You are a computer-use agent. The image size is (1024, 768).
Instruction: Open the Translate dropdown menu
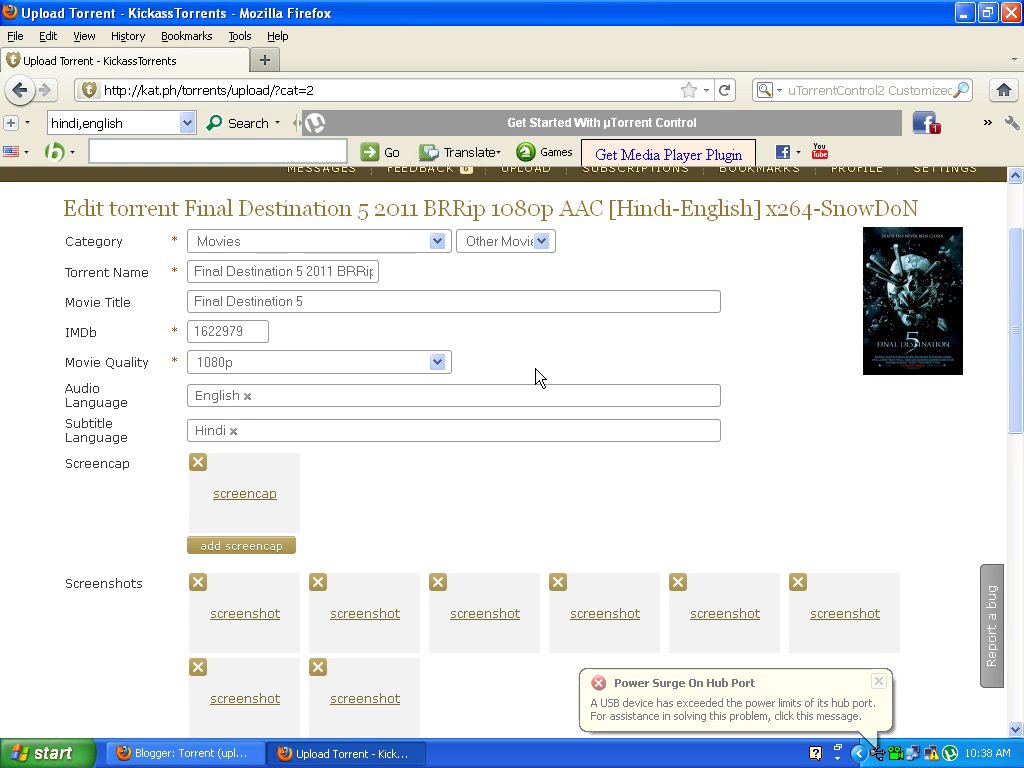(x=460, y=152)
